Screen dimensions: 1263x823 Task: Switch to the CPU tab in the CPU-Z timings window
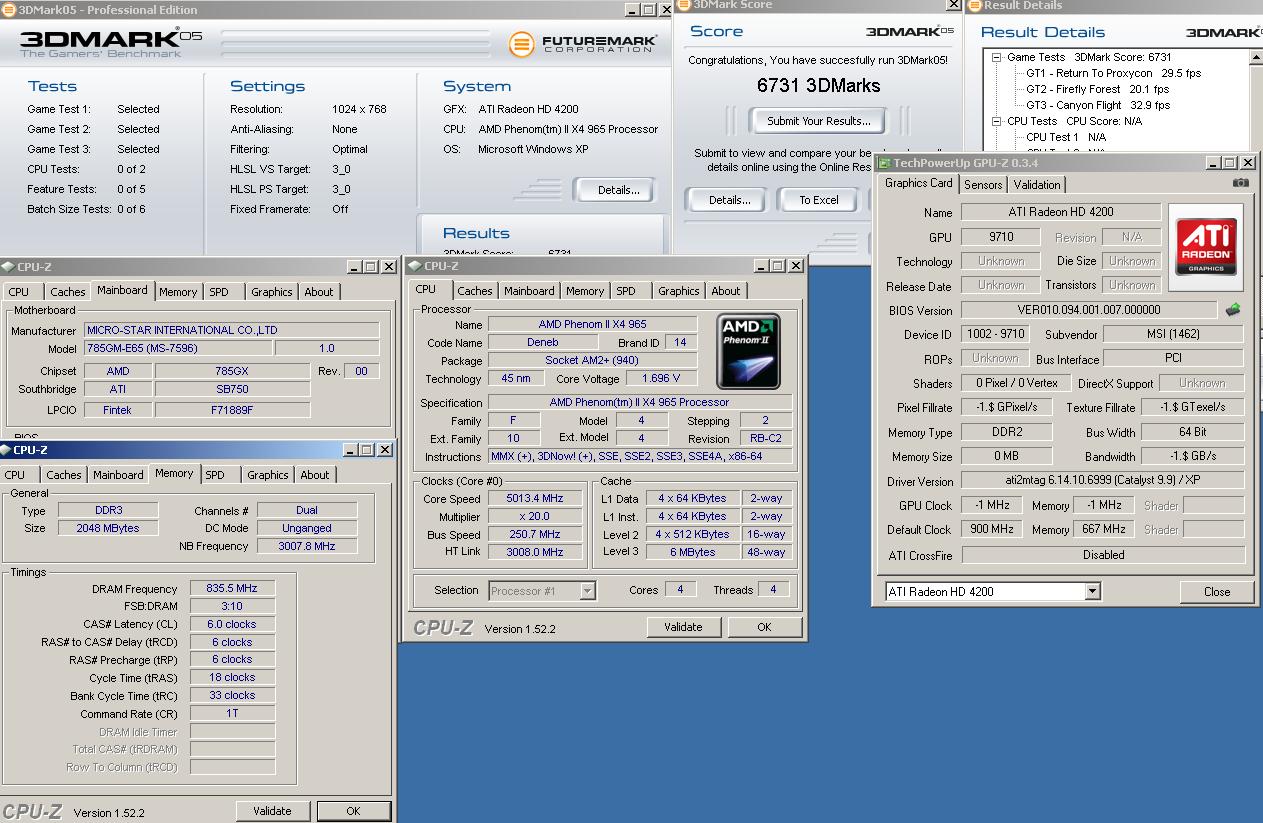point(15,475)
